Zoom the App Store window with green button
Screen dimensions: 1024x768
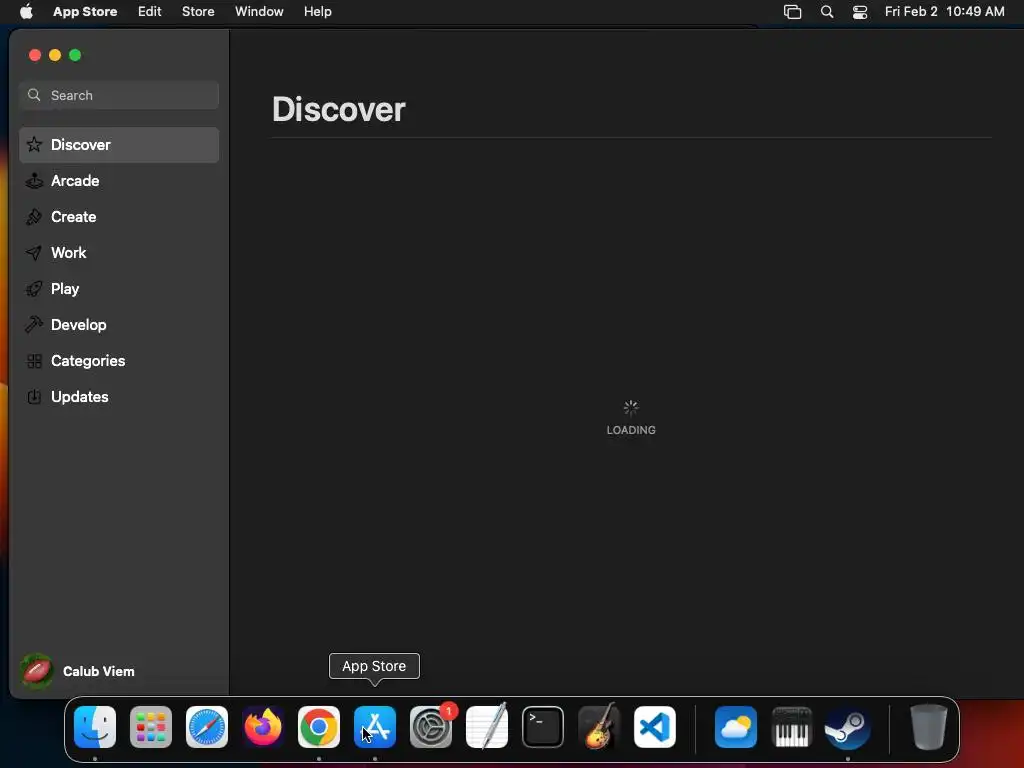[75, 55]
